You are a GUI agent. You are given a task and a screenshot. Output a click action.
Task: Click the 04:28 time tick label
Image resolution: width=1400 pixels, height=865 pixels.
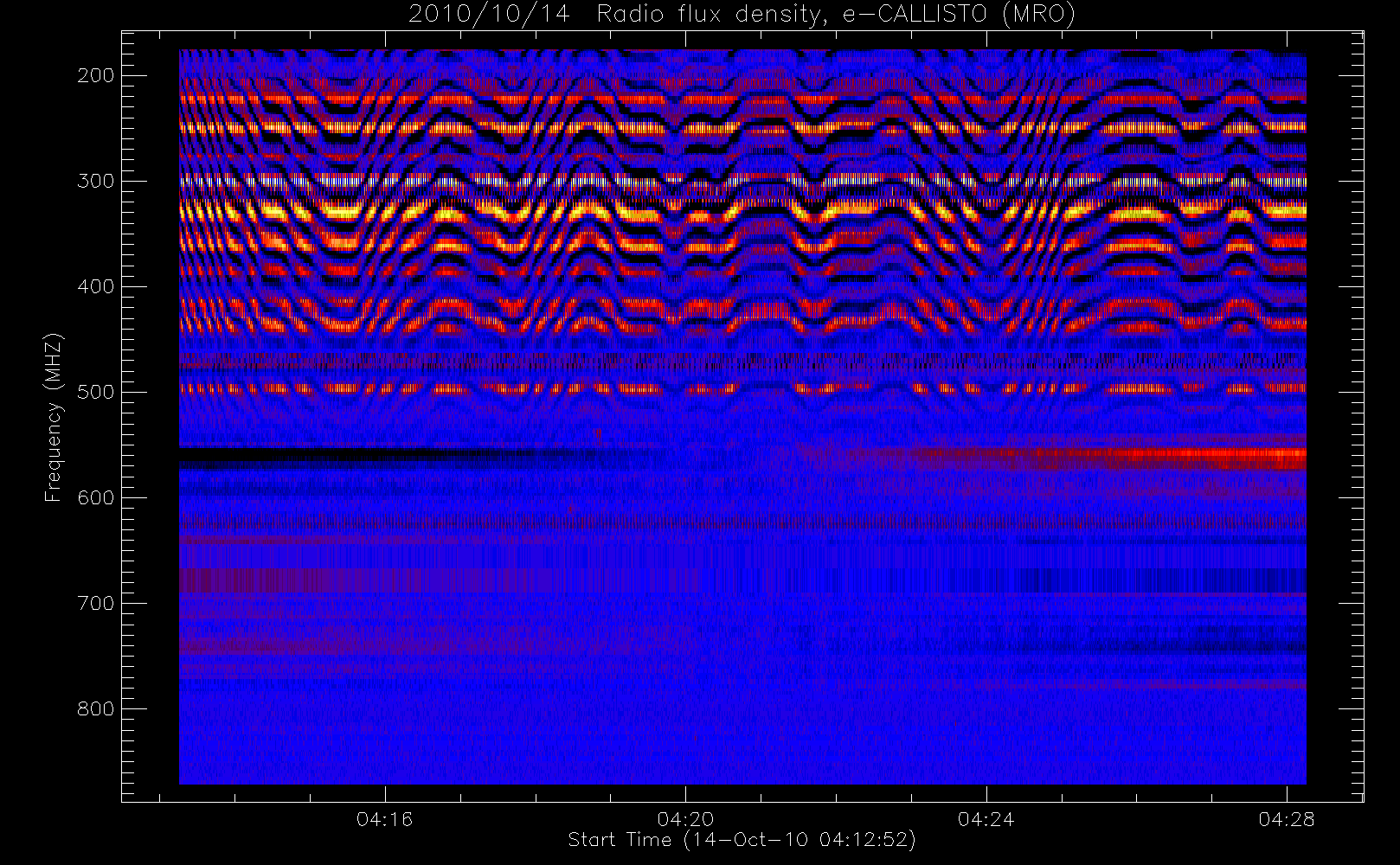(1287, 819)
